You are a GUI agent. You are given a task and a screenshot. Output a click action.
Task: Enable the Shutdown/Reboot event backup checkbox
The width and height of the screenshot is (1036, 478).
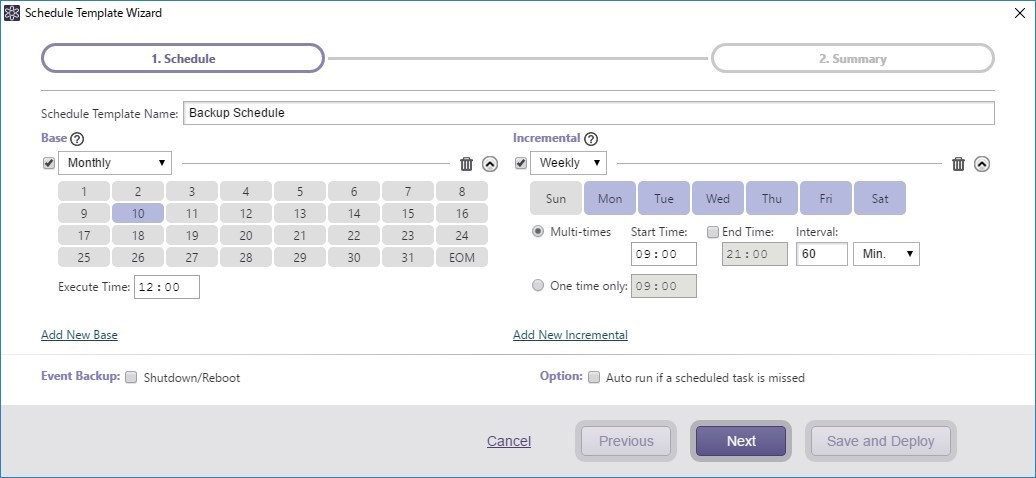pos(131,378)
